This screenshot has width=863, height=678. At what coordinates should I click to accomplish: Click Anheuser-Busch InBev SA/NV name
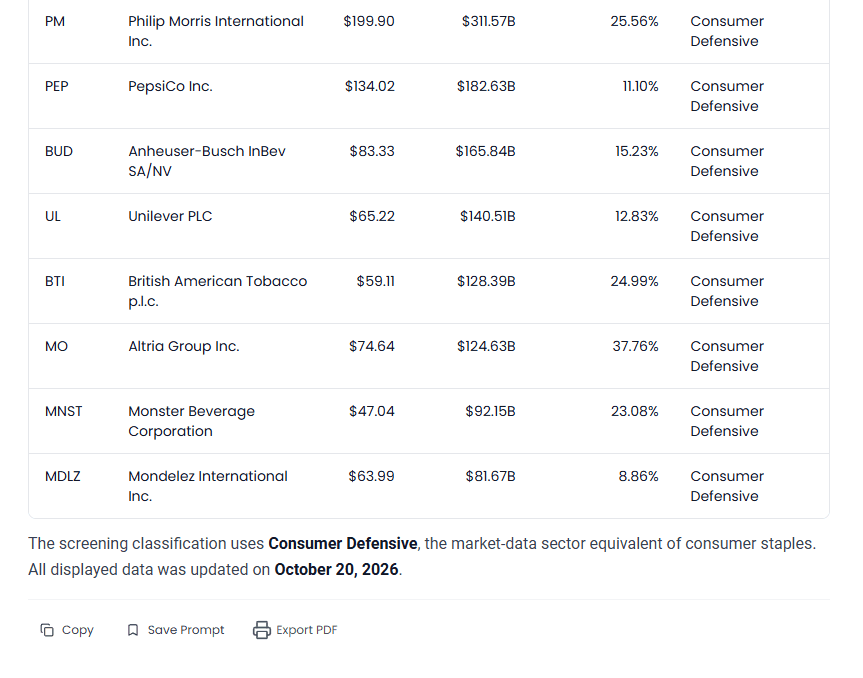(207, 161)
